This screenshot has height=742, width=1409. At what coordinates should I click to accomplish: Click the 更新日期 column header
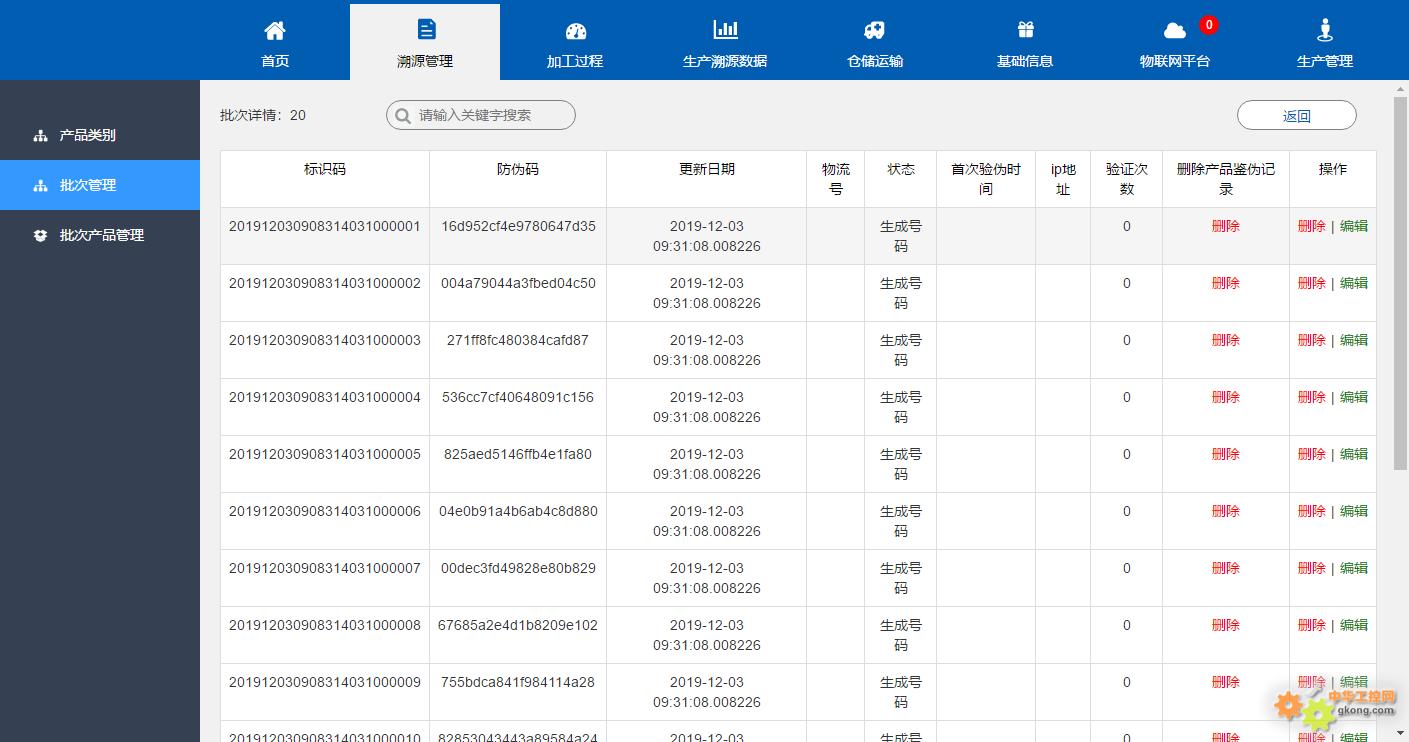point(707,169)
